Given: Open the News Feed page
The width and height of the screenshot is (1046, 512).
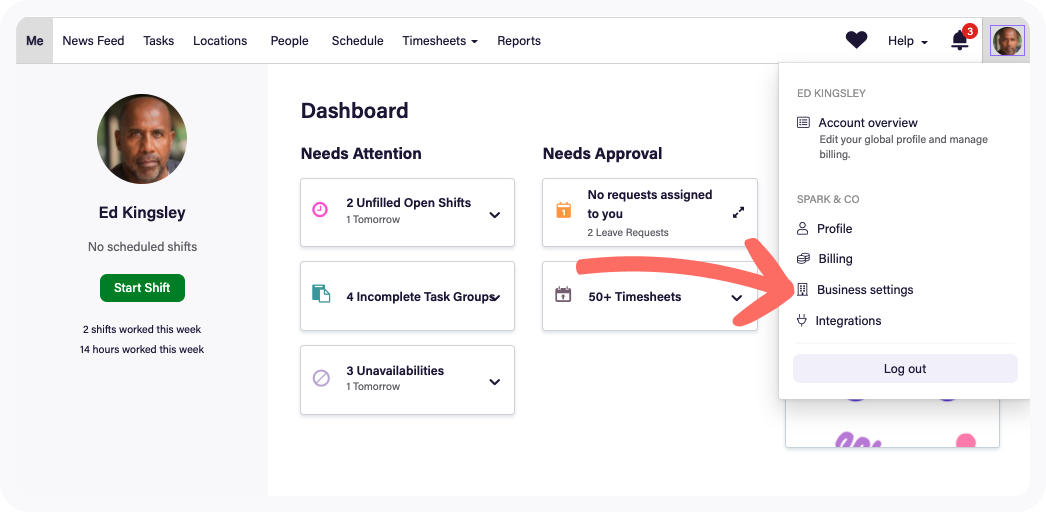Looking at the screenshot, I should [x=93, y=41].
